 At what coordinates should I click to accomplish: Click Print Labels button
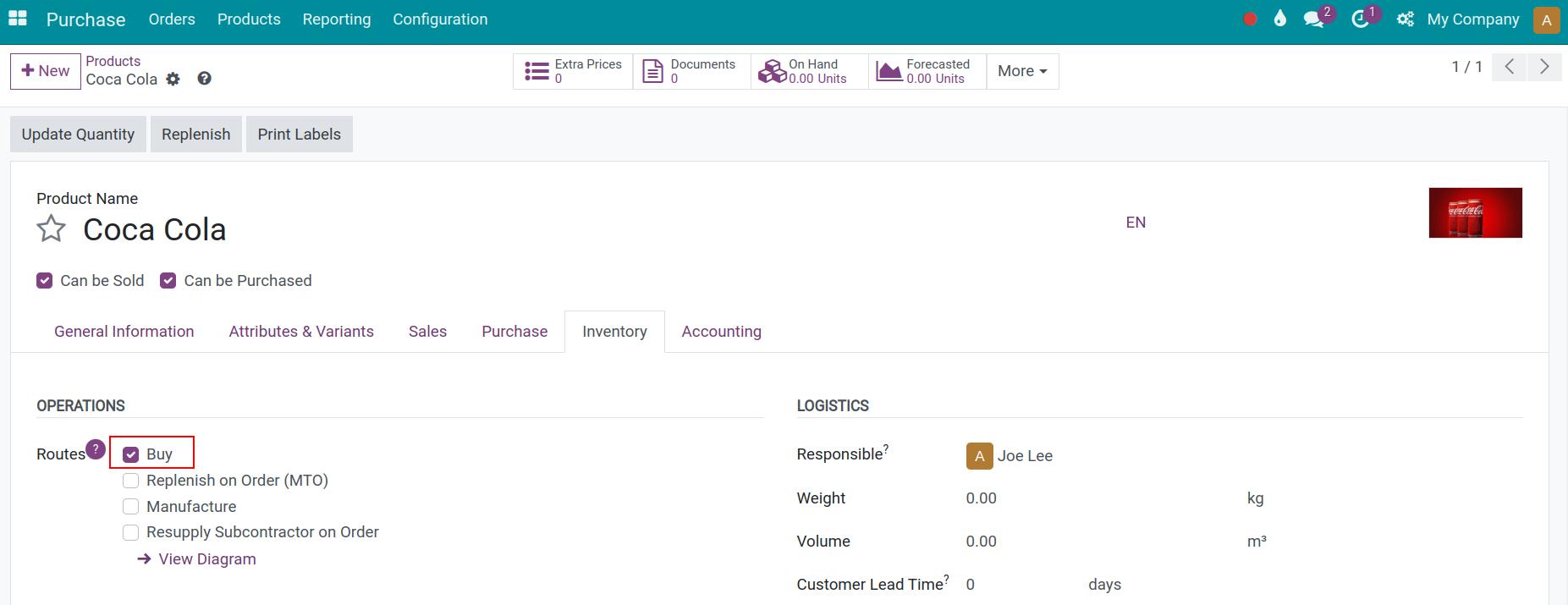pyautogui.click(x=300, y=135)
